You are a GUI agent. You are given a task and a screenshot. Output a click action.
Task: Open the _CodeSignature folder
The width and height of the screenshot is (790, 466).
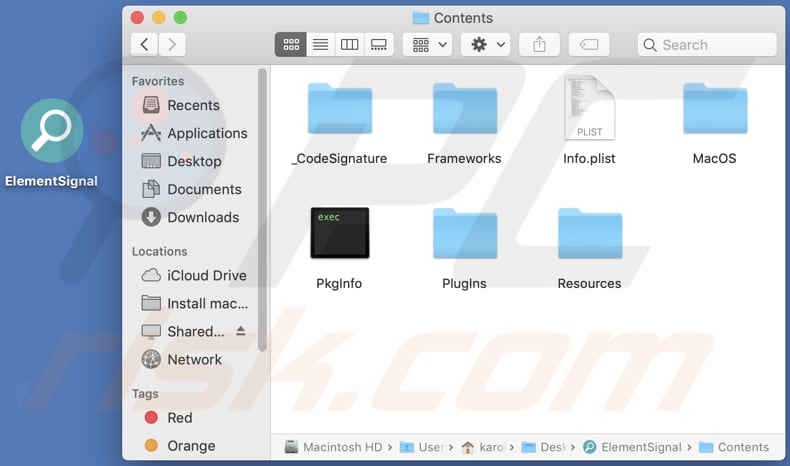(x=339, y=110)
